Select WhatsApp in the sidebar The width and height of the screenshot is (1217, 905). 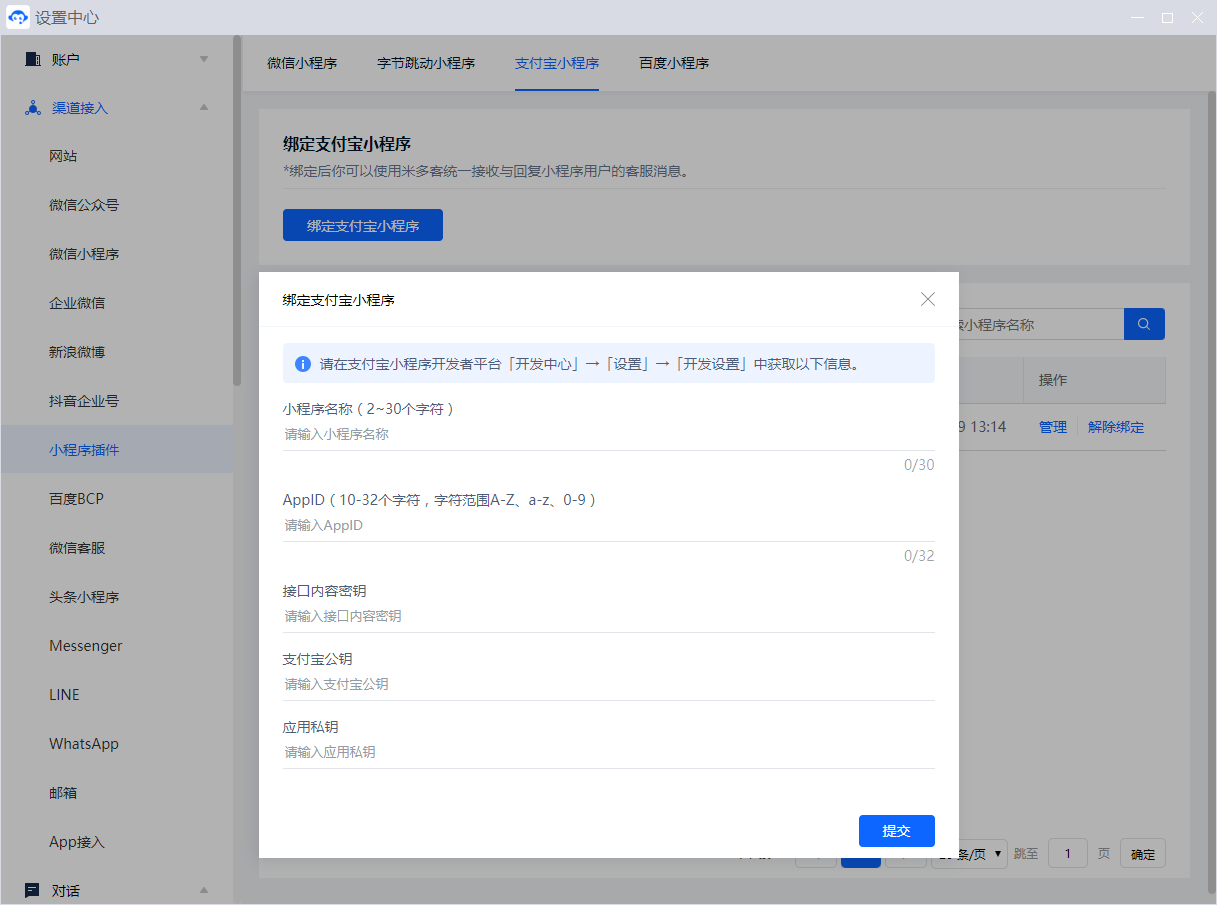pyautogui.click(x=84, y=744)
